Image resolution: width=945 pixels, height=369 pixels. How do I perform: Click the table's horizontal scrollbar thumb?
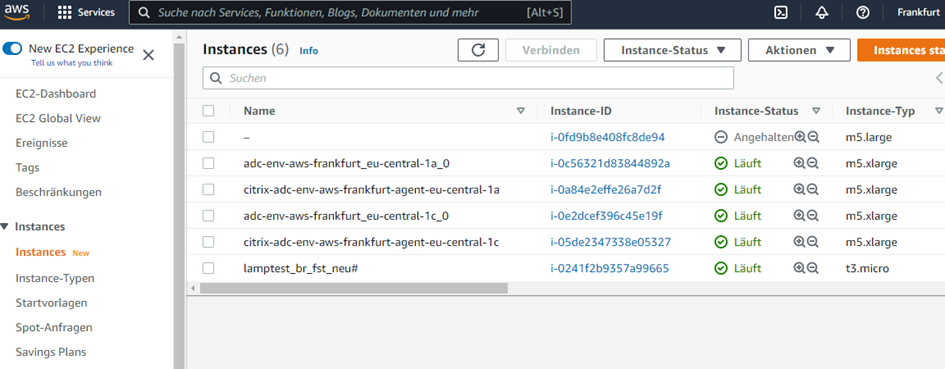click(x=354, y=288)
